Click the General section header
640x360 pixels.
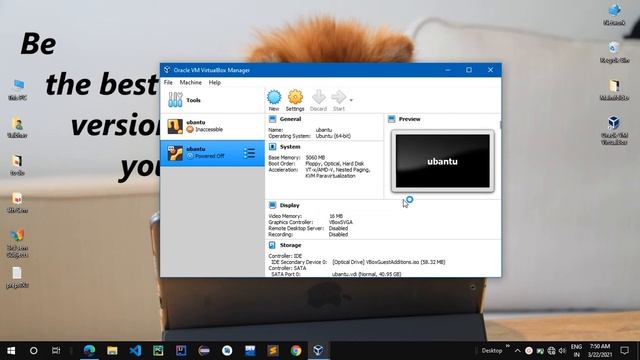(x=290, y=119)
